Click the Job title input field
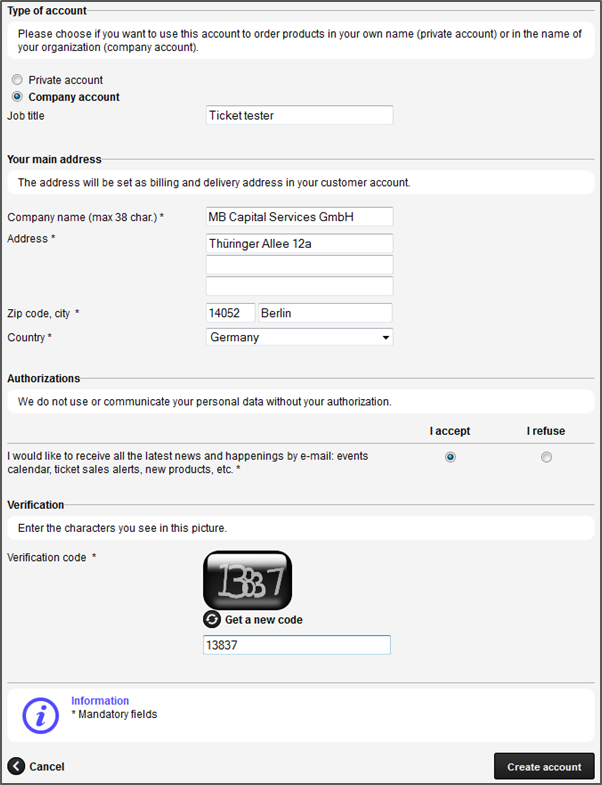 pyautogui.click(x=299, y=115)
